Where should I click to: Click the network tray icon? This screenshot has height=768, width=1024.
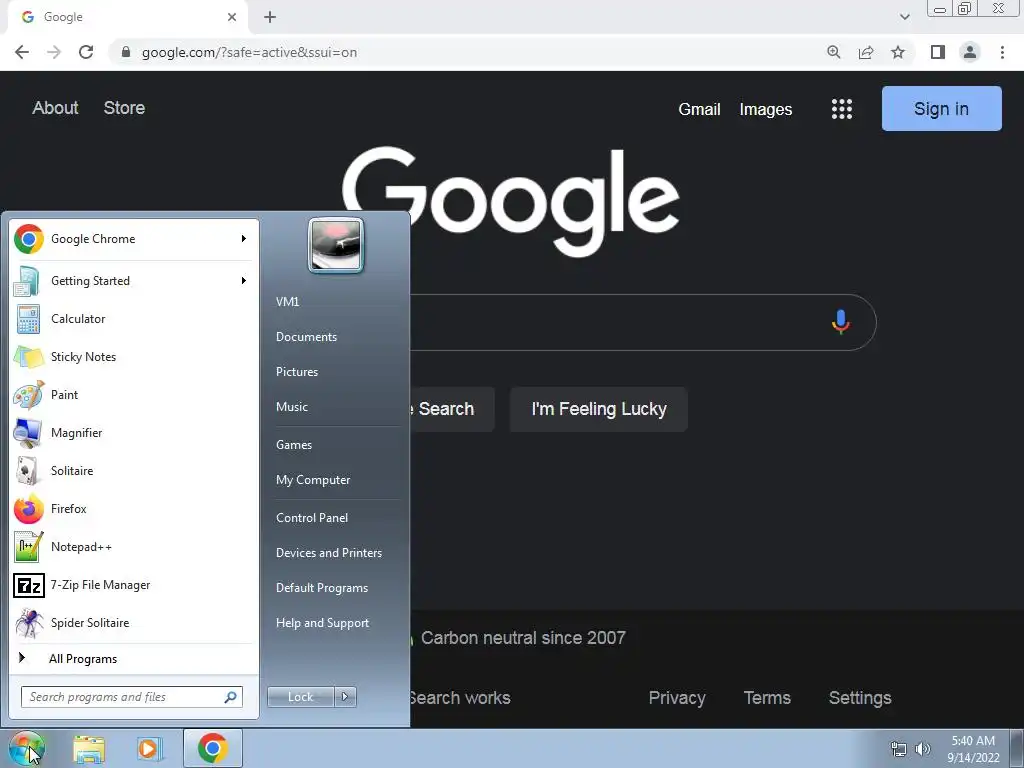(899, 749)
